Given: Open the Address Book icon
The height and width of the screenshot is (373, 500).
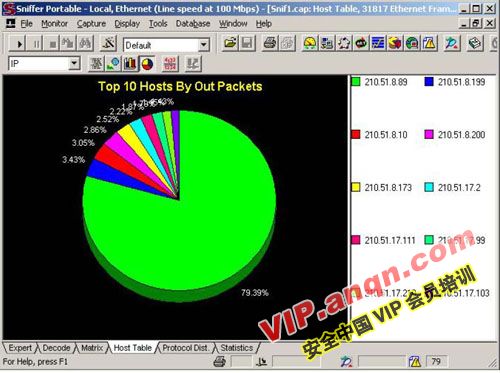Looking at the screenshot, I should pos(475,43).
